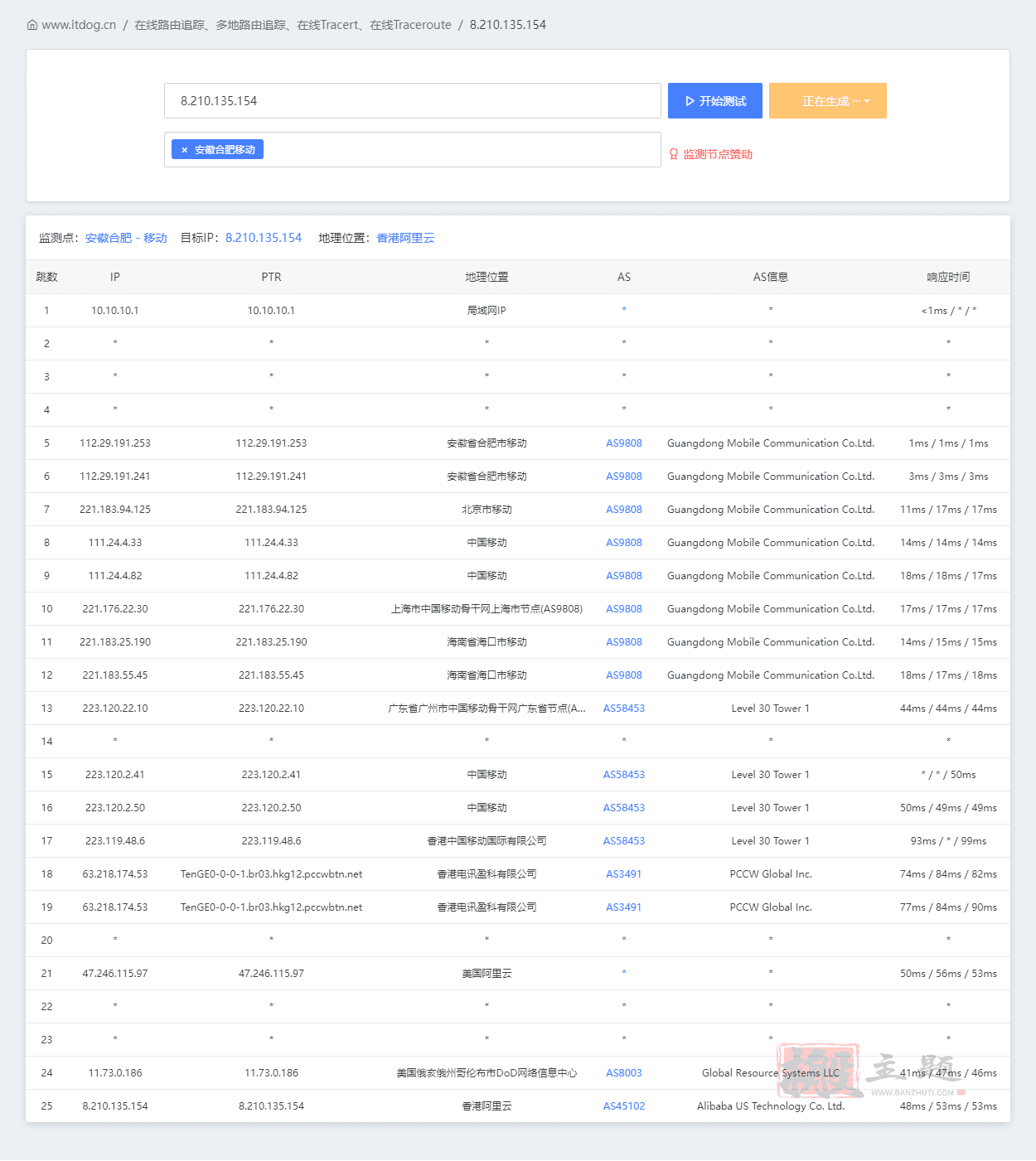Image resolution: width=1036 pixels, height=1161 pixels.
Task: Click the 监测节点赞助 sponsor icon
Action: point(674,154)
